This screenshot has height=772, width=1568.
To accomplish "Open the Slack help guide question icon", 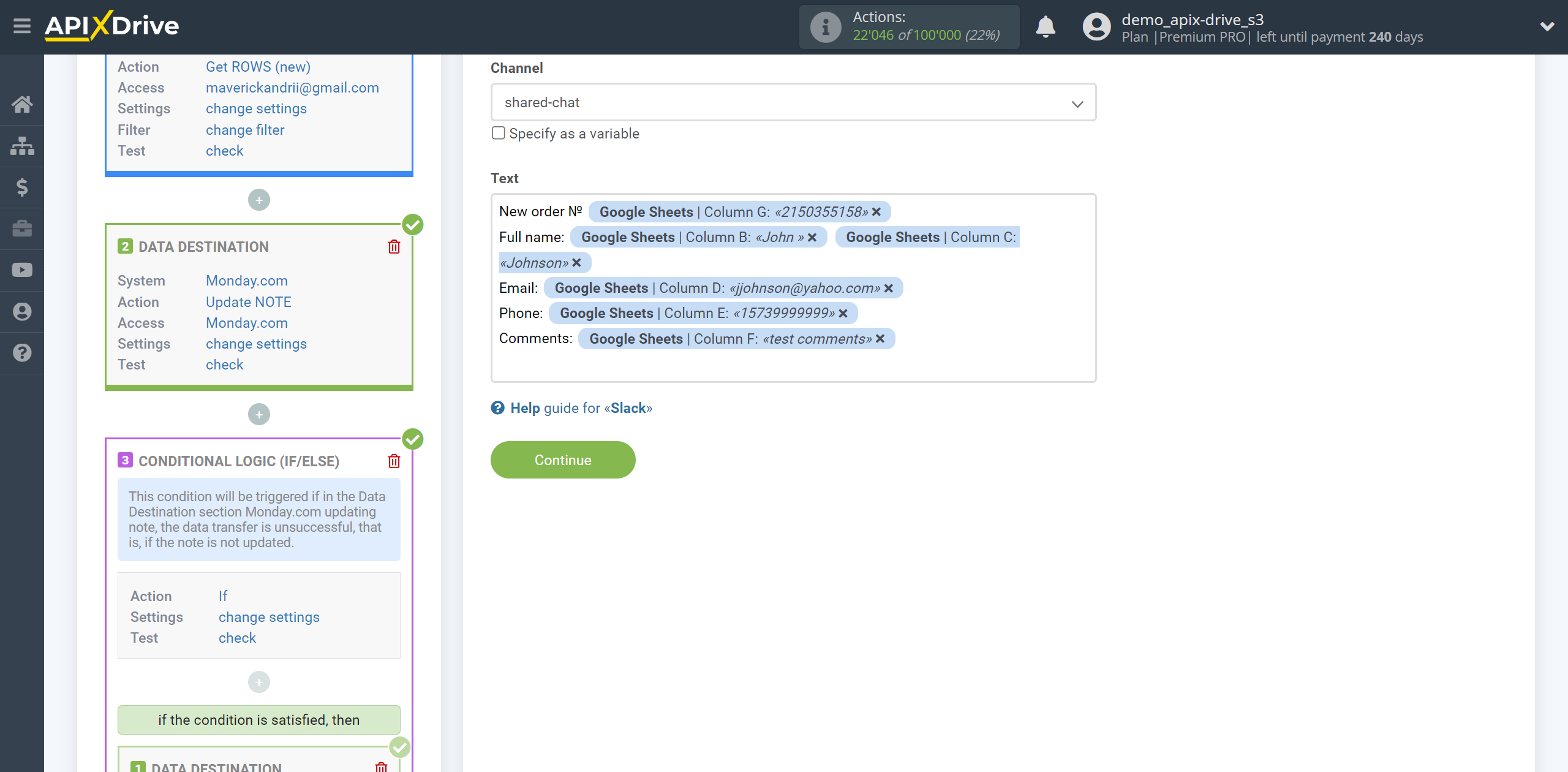I will [x=497, y=408].
